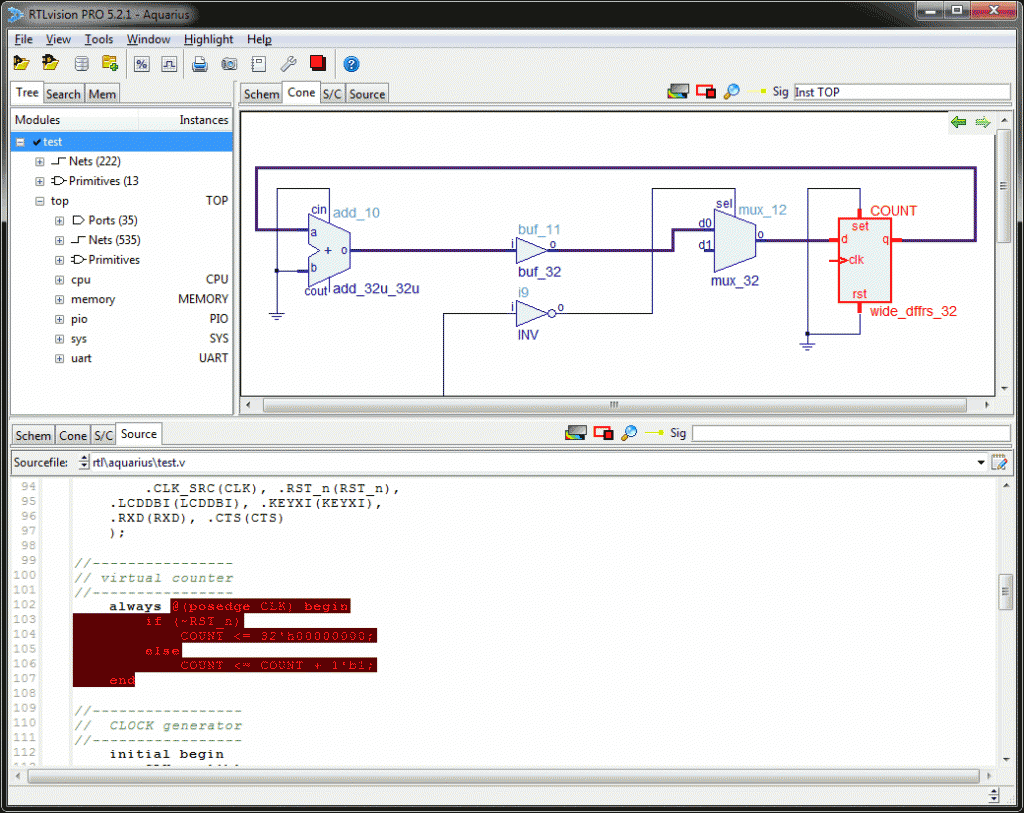The height and width of the screenshot is (813, 1024).
Task: Open the magnifier search icon above the Cone view
Action: 731,91
